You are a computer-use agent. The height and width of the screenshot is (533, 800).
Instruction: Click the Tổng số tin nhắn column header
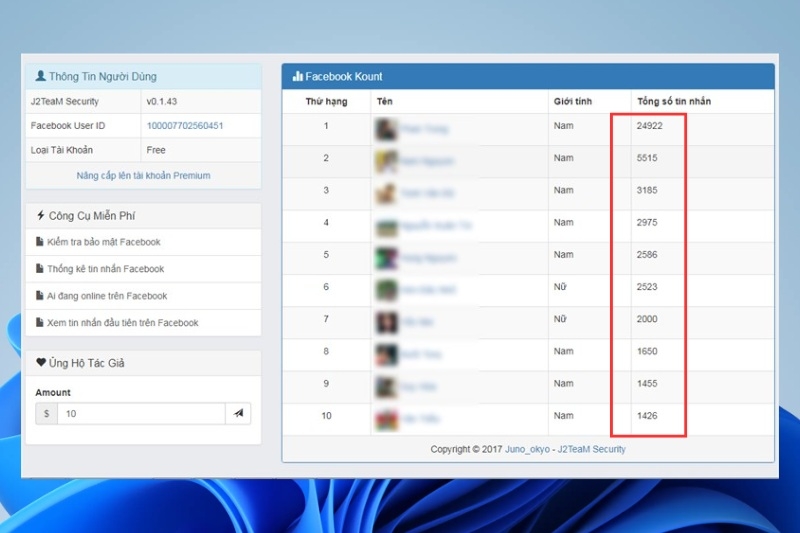[x=674, y=101]
